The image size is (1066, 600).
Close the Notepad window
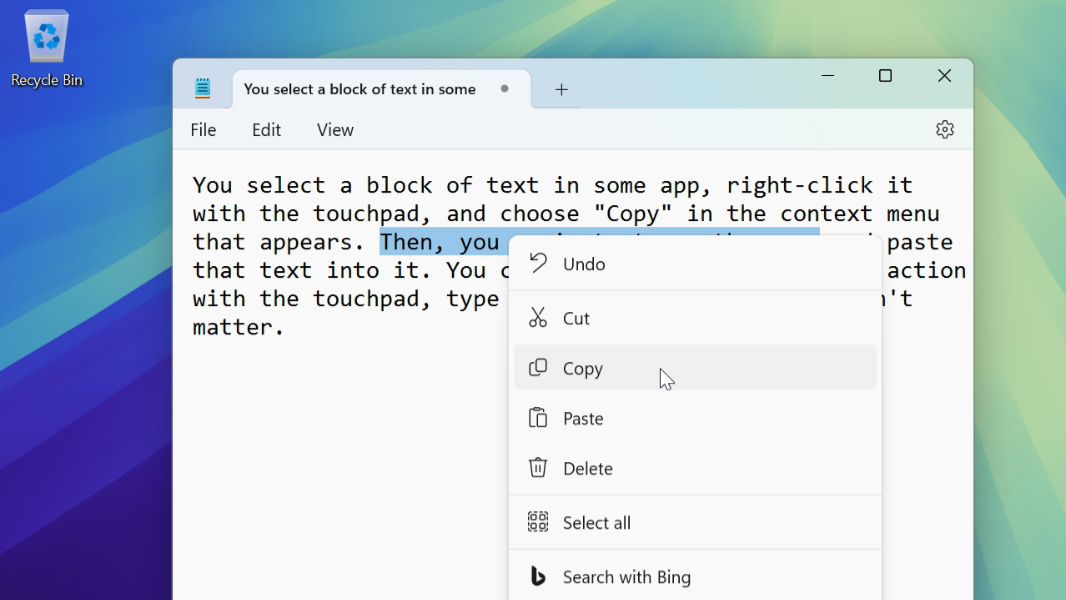click(x=944, y=76)
